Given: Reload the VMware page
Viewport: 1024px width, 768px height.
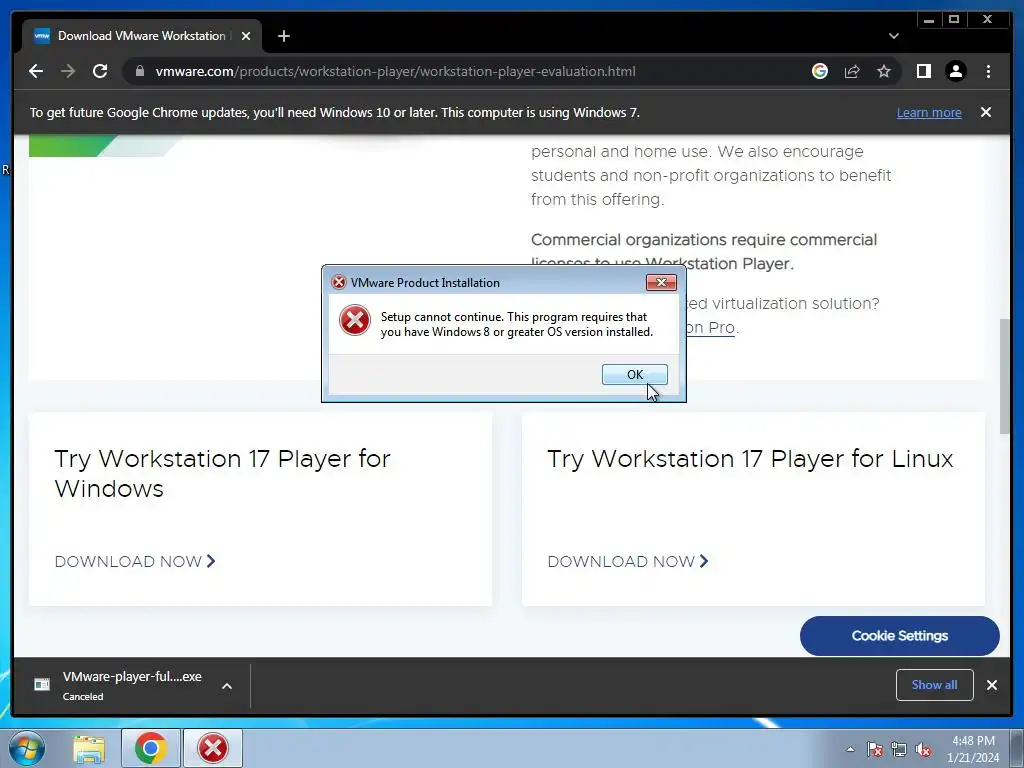Looking at the screenshot, I should coord(100,71).
